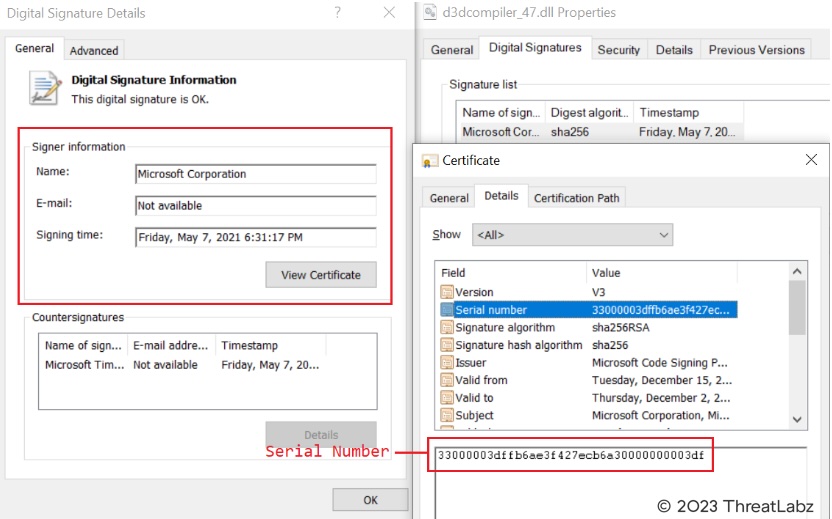This screenshot has height=519, width=832.
Task: Switch to the Security tab
Action: [x=618, y=50]
